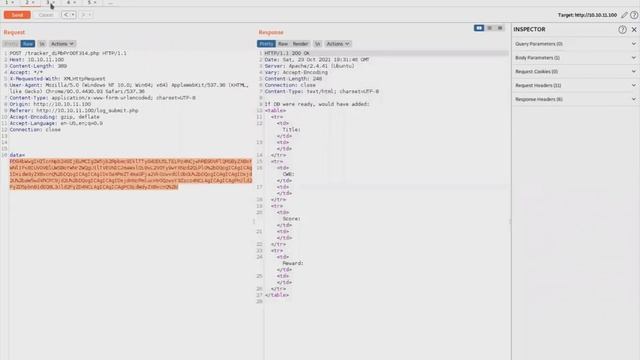Screen dimensions: 640x360
Task: Switch Request view to Pretty
Action: (11, 44)
